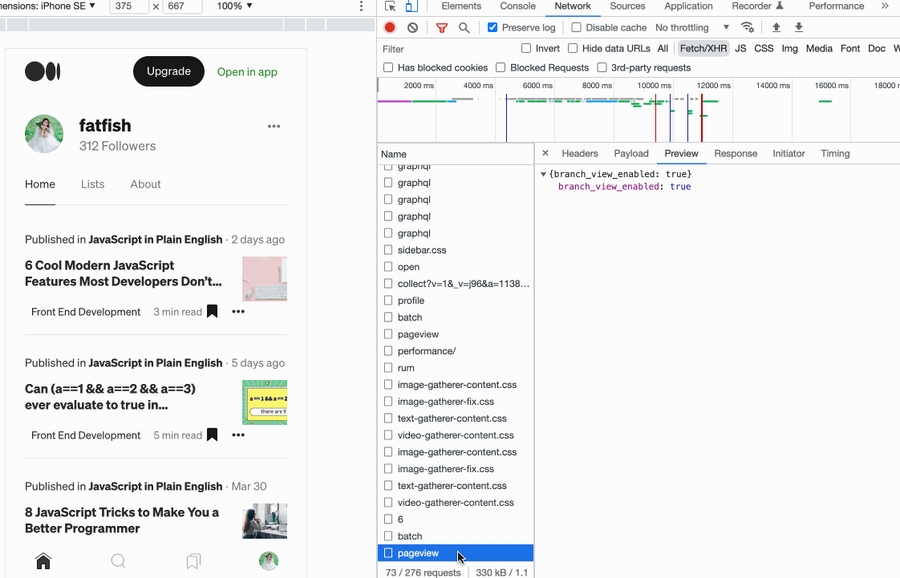Enable the Disable cache checkbox
This screenshot has width=900, height=578.
click(x=576, y=28)
